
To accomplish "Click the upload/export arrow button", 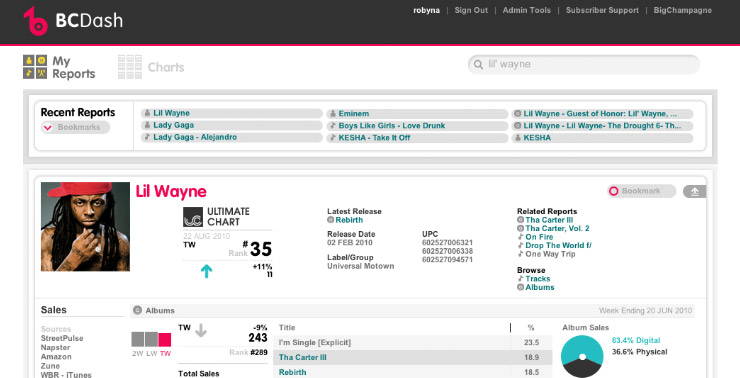I will (x=694, y=191).
